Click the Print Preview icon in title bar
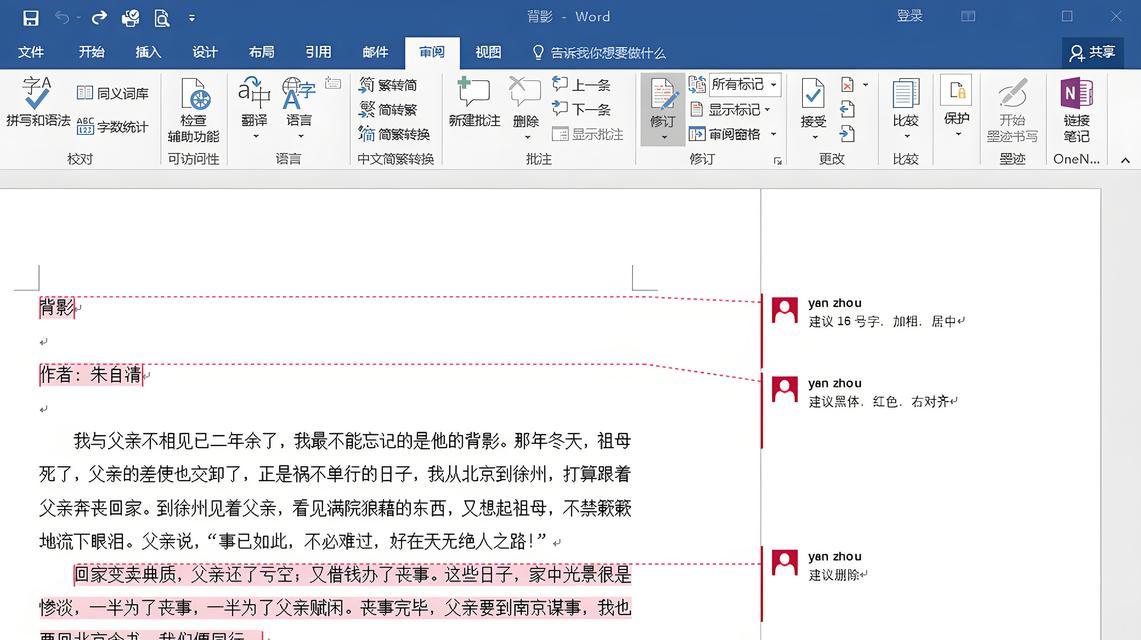Screen dimensions: 1141x640 [162, 17]
